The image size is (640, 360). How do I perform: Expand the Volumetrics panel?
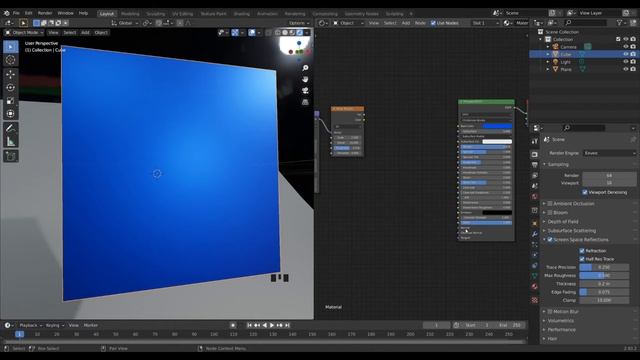pos(560,320)
